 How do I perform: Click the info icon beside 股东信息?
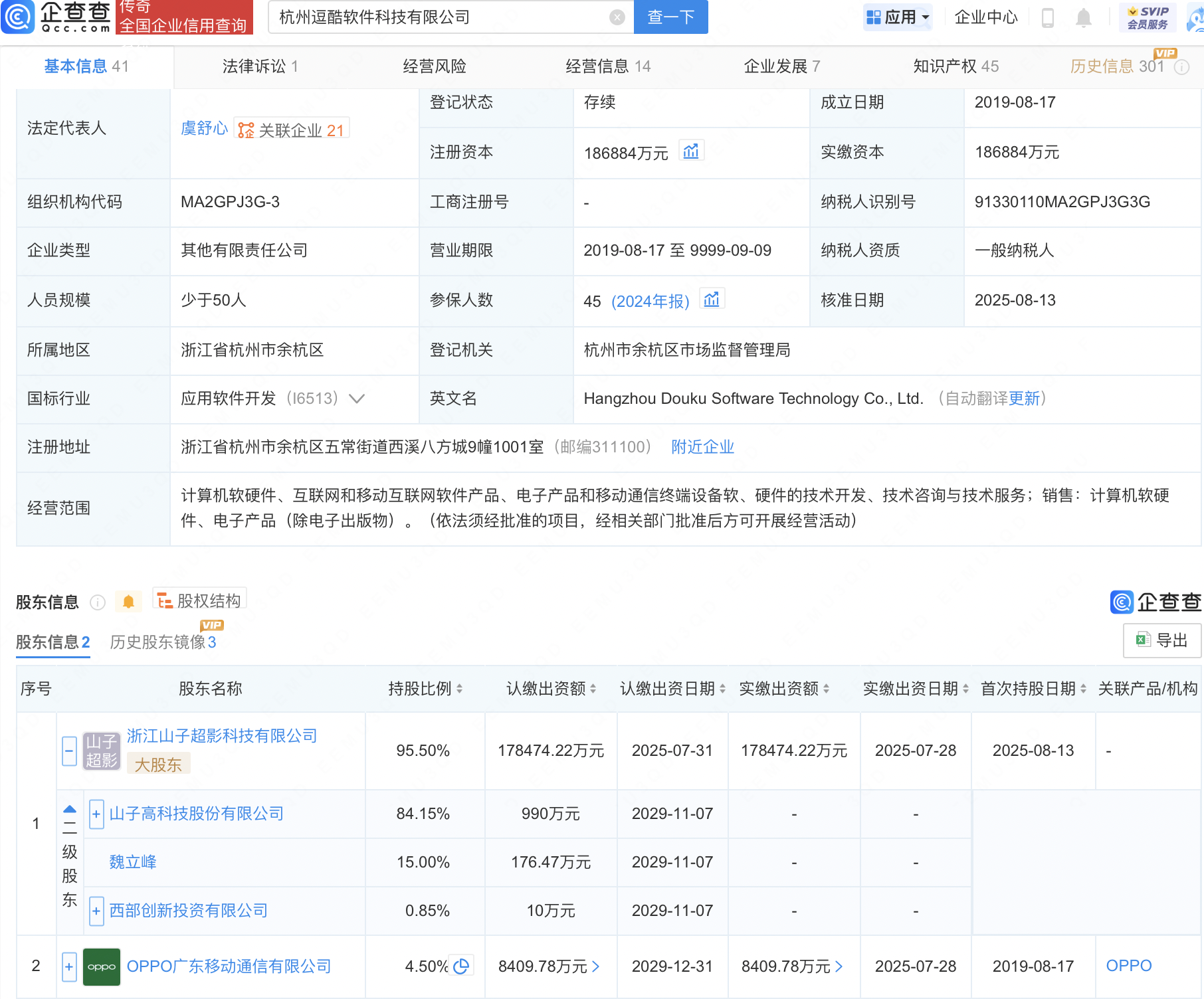[98, 602]
